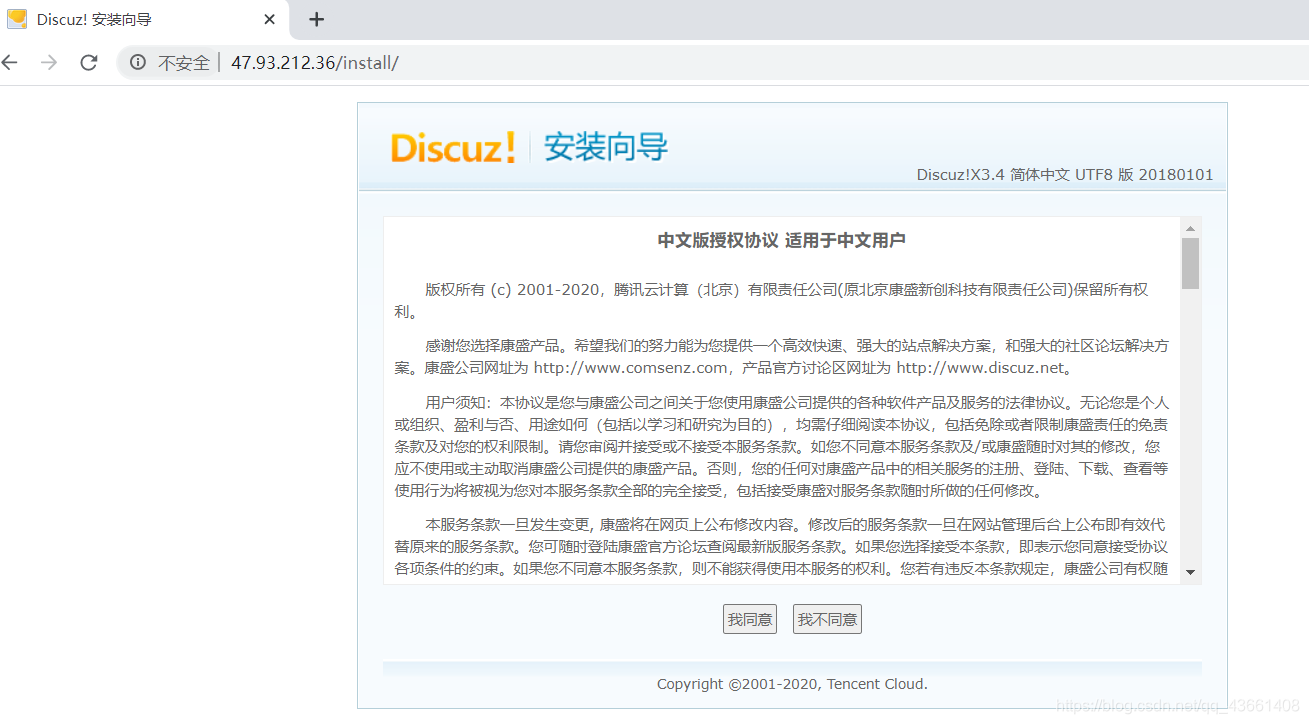Click the 中文版授权协议 适用于中文用户 title
The height and width of the screenshot is (724, 1309).
point(781,240)
